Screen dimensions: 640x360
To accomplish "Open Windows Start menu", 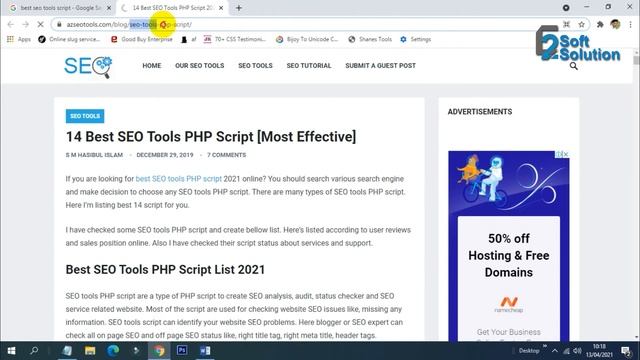I will coord(11,351).
